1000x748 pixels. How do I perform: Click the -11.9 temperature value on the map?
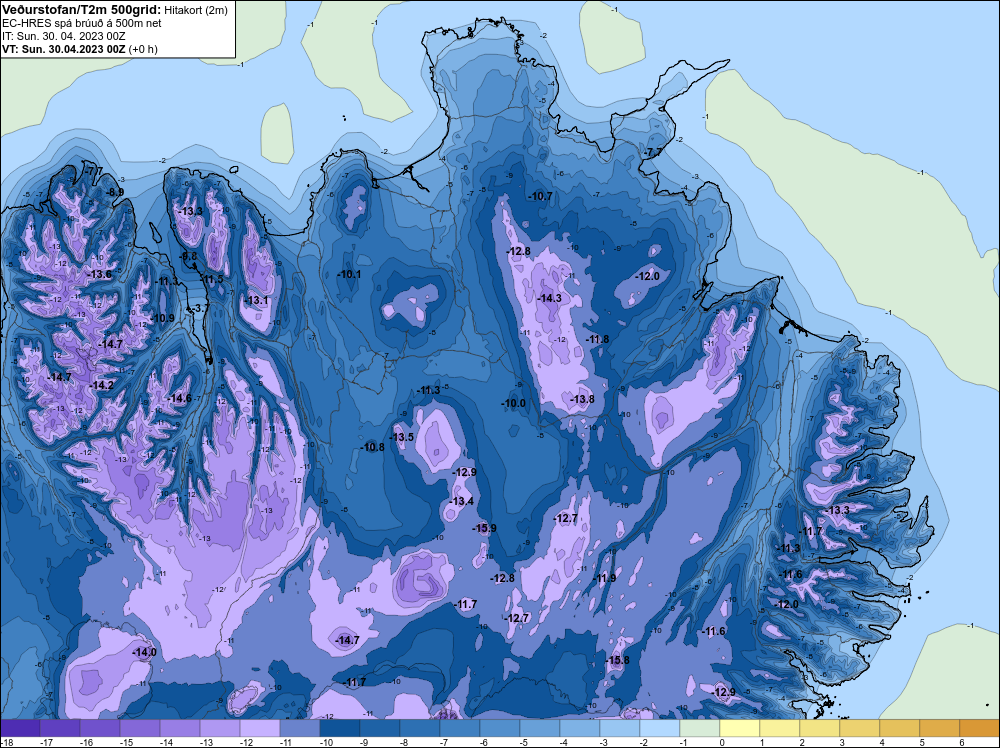tap(604, 578)
